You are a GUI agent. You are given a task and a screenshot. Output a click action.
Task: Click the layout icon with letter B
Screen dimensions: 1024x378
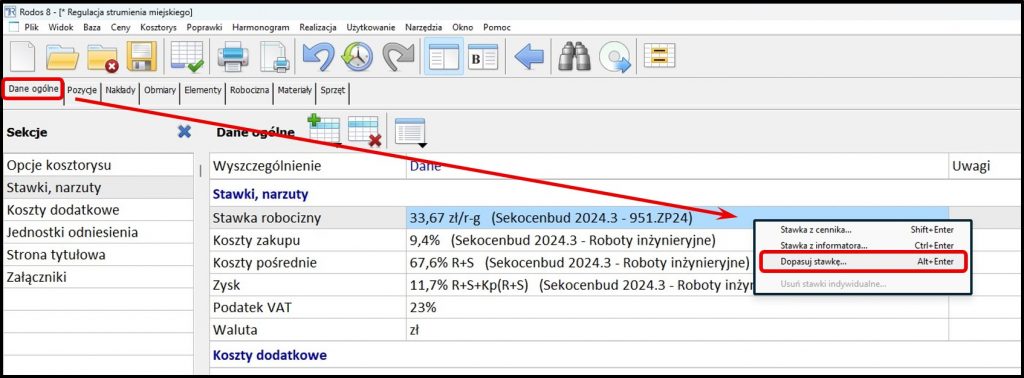(x=483, y=57)
